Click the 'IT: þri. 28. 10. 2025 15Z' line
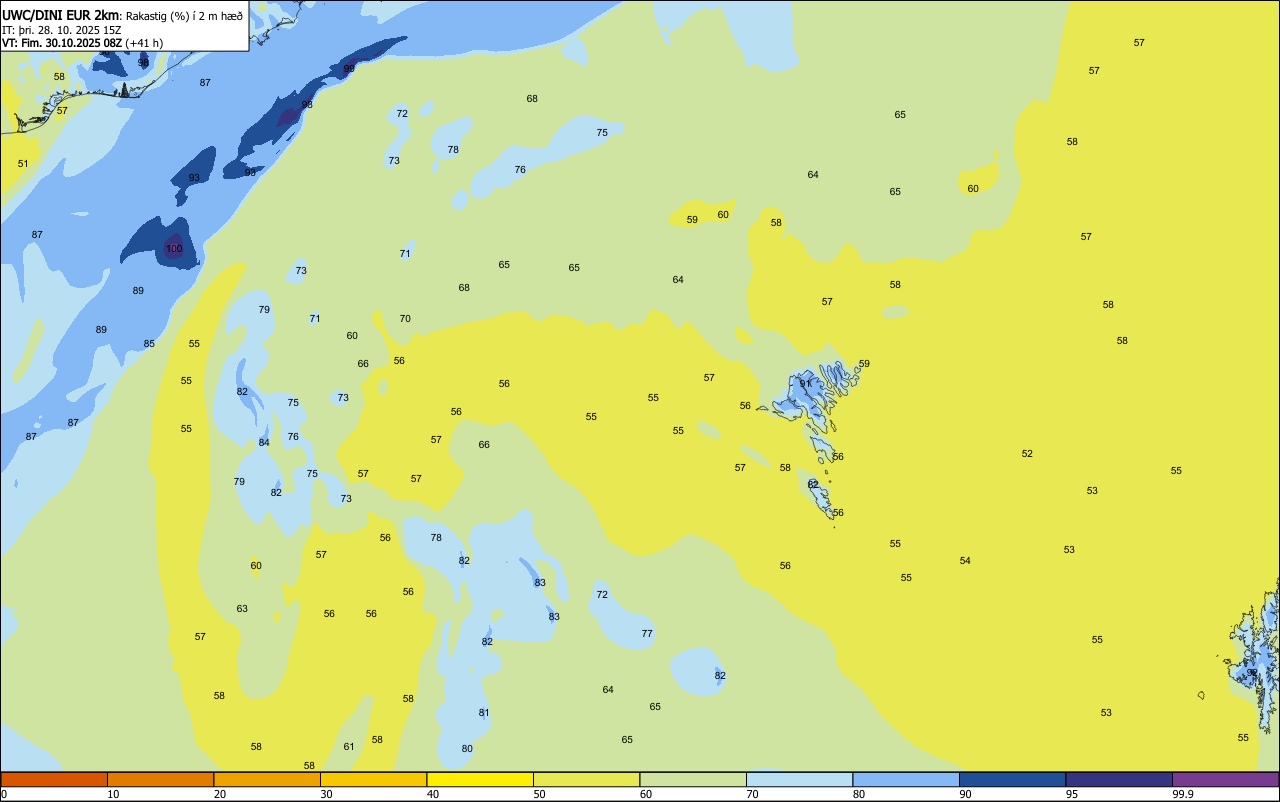1280x802 pixels. click(x=62, y=30)
